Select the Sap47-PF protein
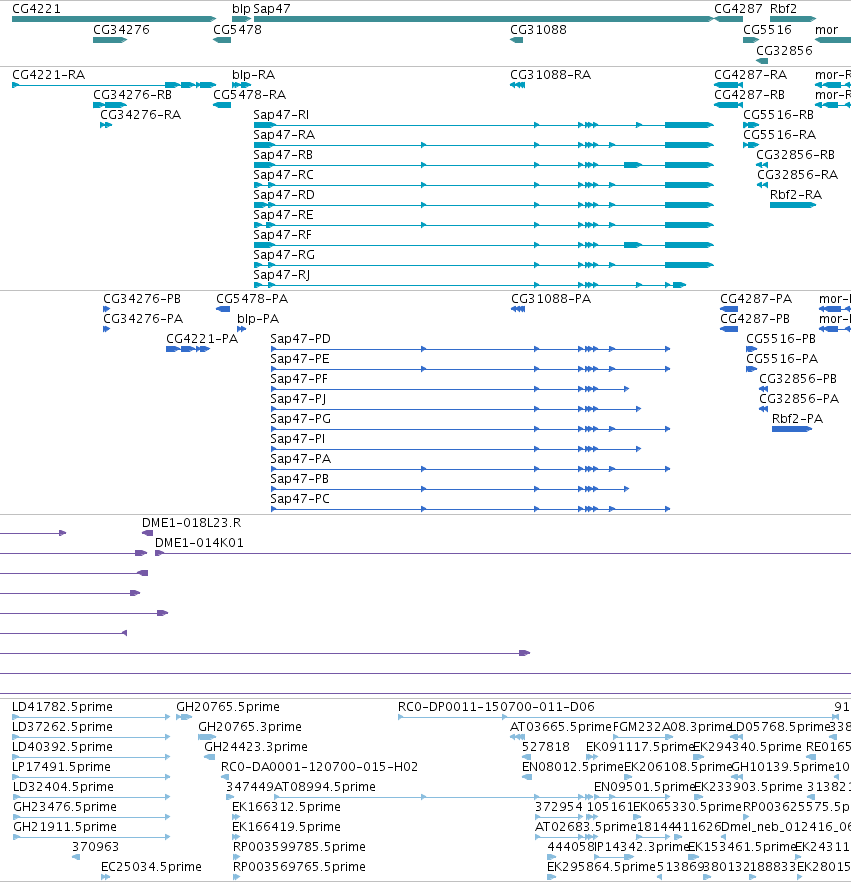 click(450, 389)
